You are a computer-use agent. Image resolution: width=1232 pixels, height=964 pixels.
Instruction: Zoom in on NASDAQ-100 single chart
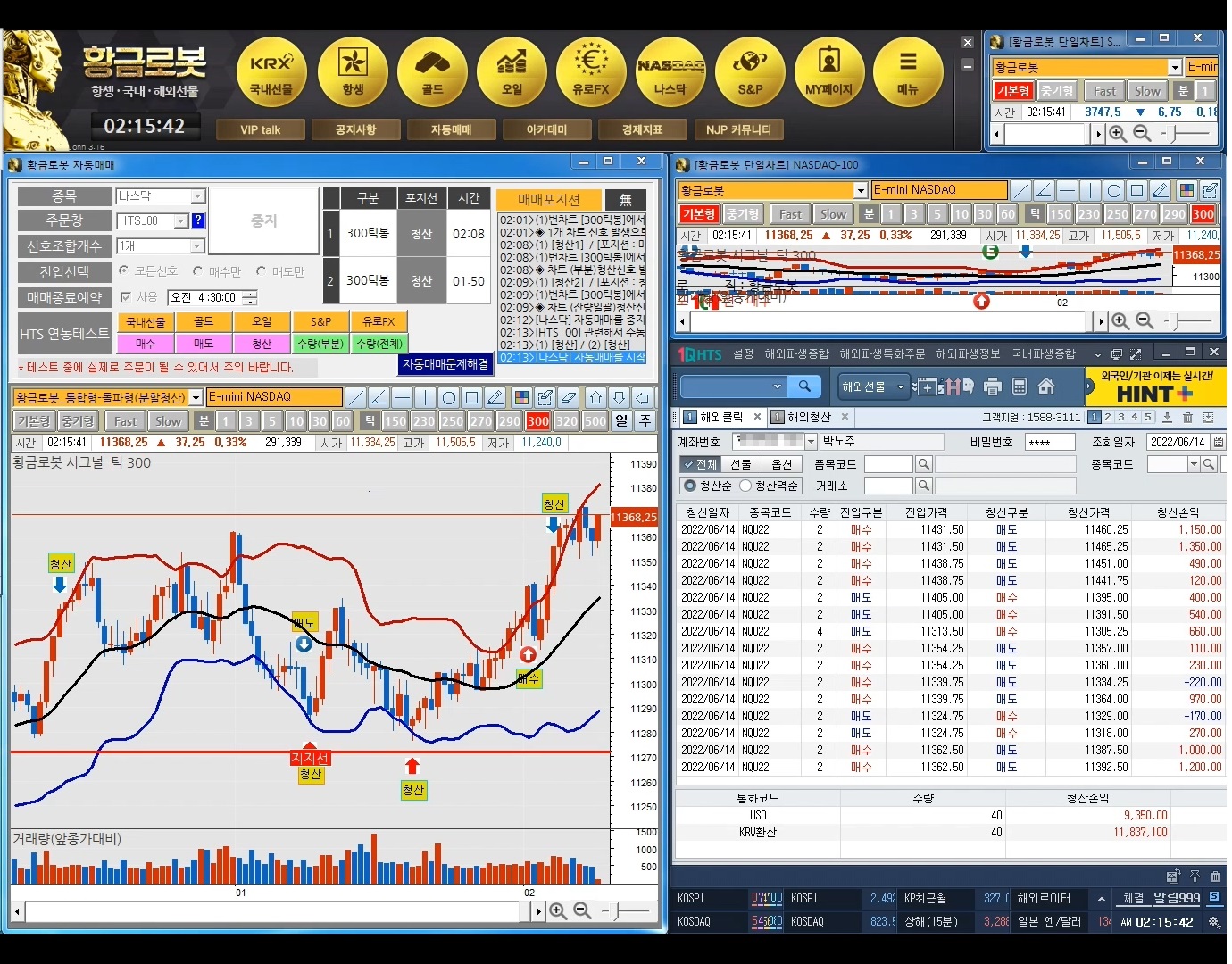[x=1120, y=320]
